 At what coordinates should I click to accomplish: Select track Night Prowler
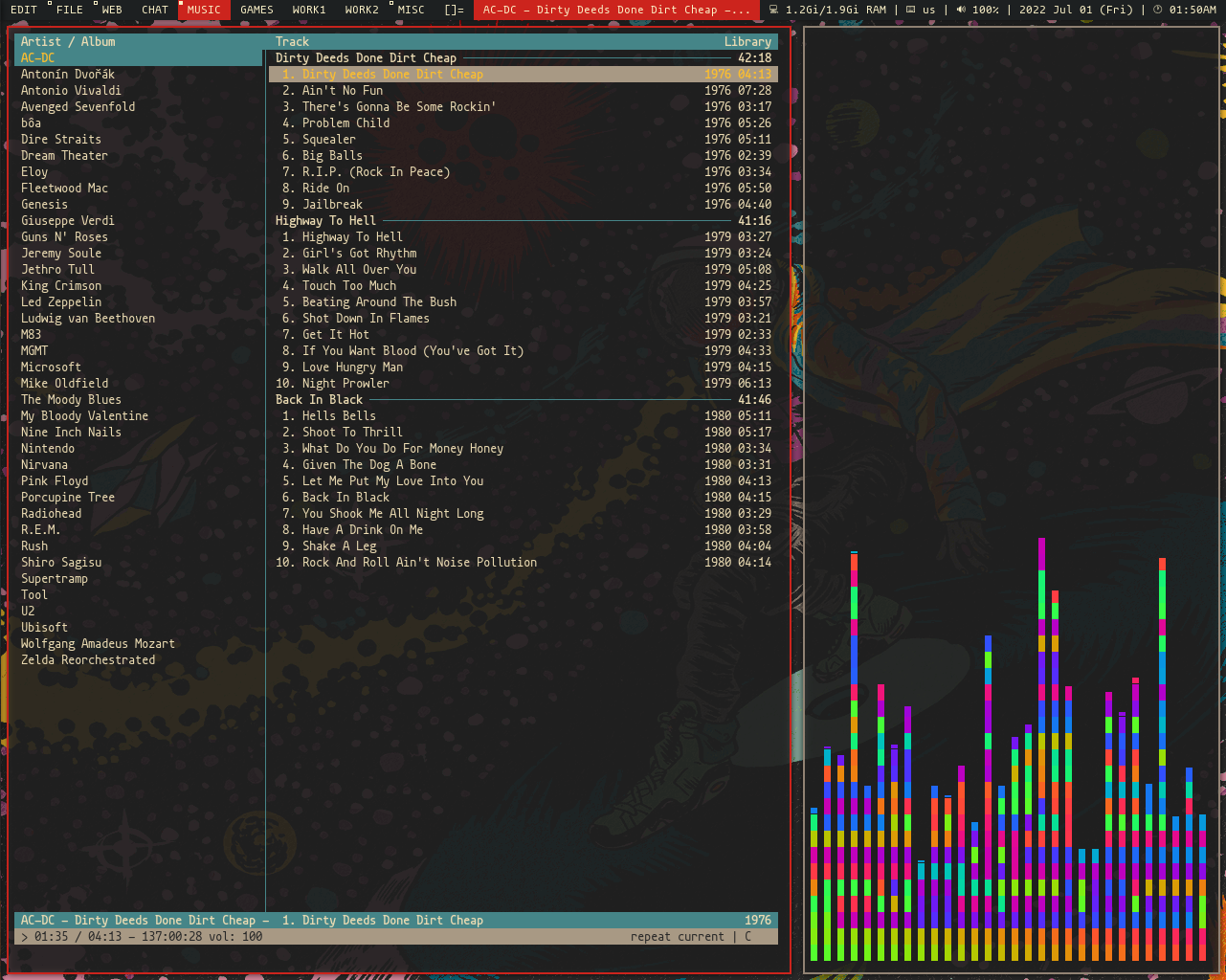524,384
